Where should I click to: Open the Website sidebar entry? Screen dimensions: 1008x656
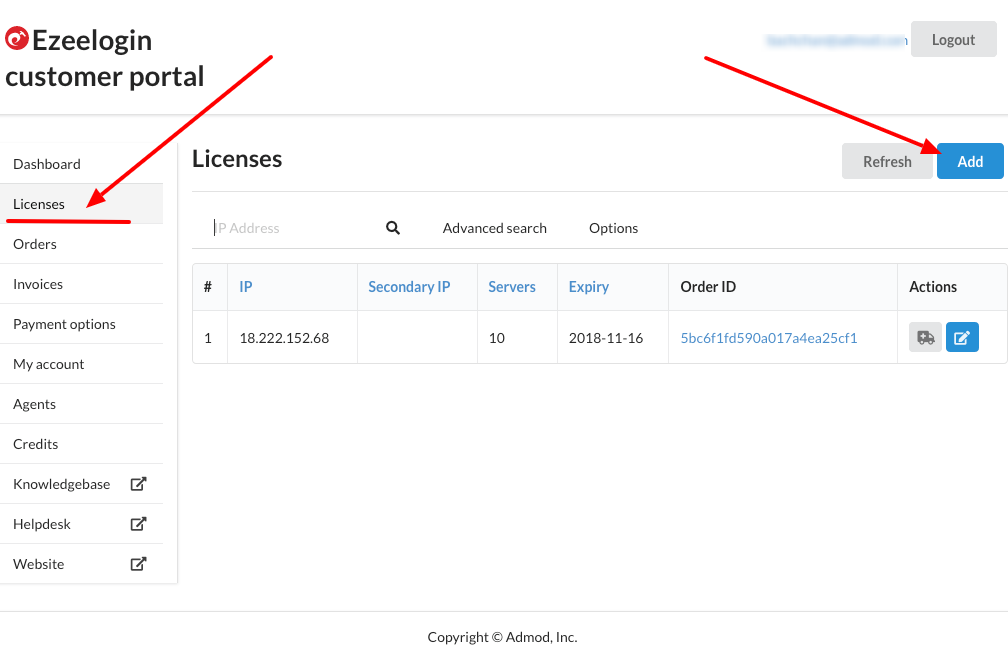tap(82, 564)
